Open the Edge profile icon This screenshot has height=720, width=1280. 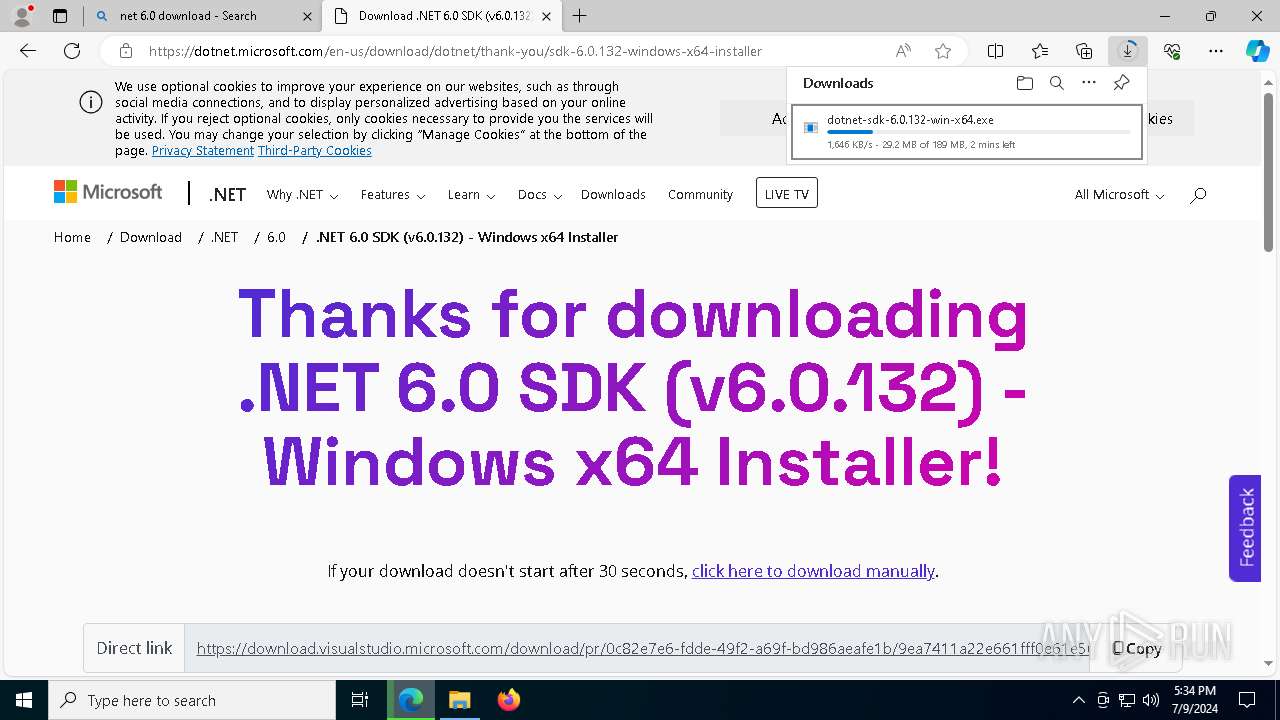[21, 16]
